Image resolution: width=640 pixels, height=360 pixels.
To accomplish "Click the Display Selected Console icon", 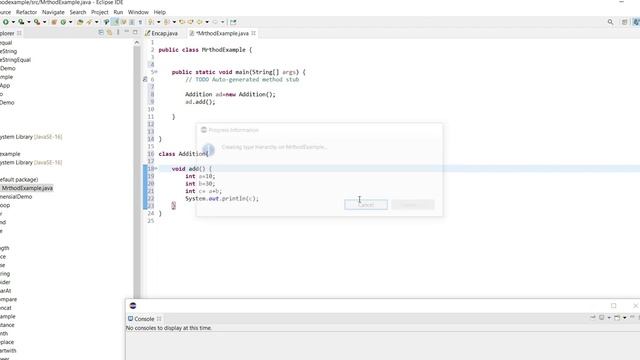I will tap(602, 318).
